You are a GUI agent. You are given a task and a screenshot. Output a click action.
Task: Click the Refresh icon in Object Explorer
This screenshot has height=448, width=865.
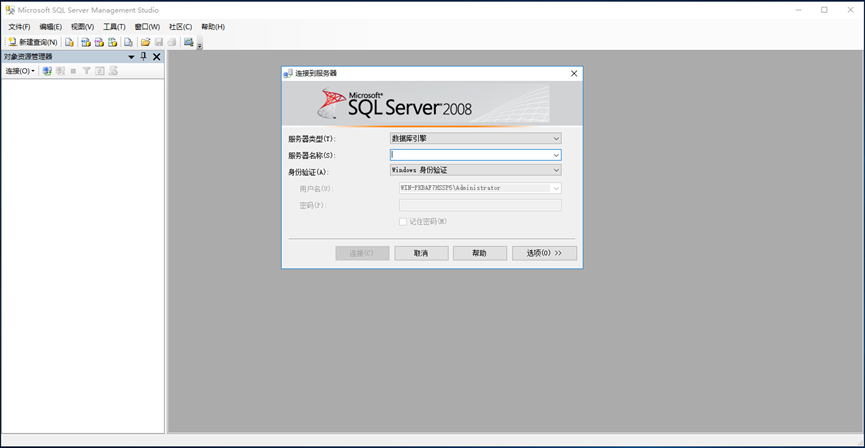point(100,71)
